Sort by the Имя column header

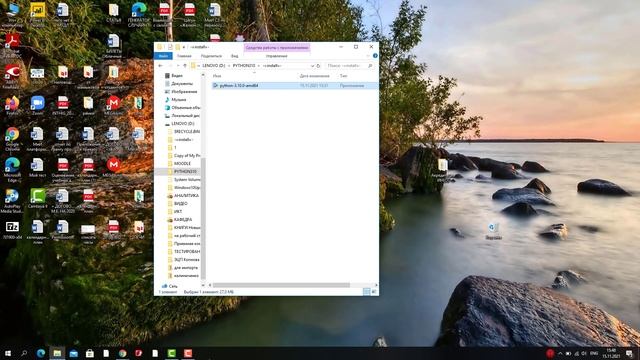[217, 76]
